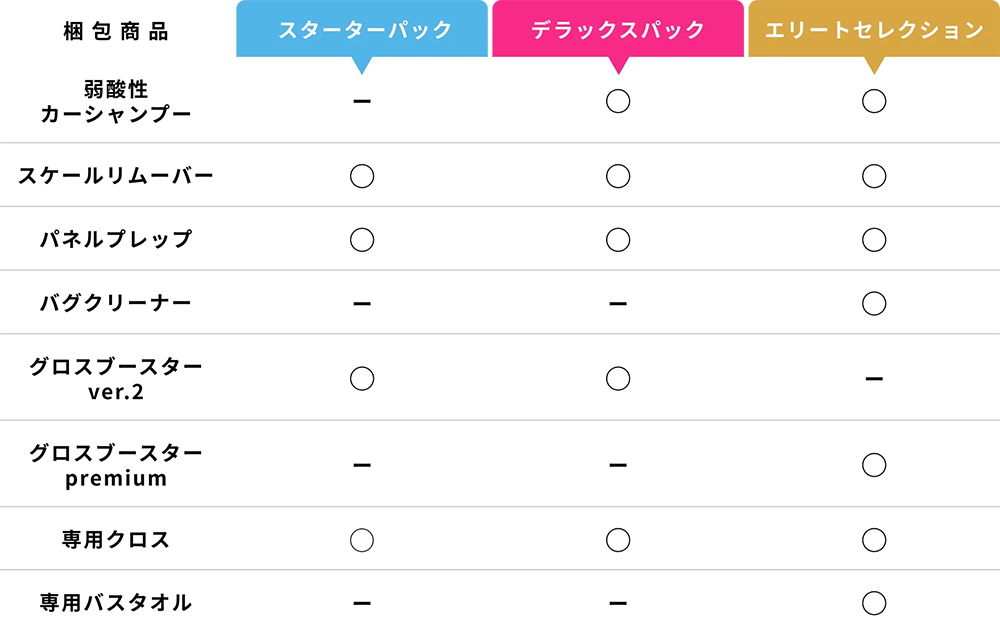Click circle for スケールリムーバー under スターターパック
The image size is (1000, 634).
[362, 176]
